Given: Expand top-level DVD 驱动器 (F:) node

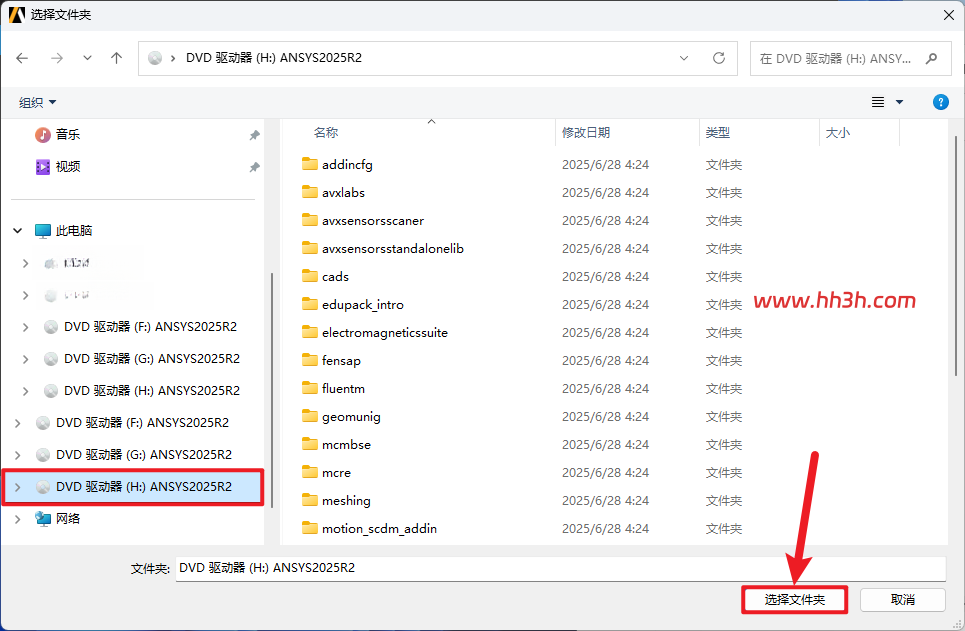Looking at the screenshot, I should 17,423.
